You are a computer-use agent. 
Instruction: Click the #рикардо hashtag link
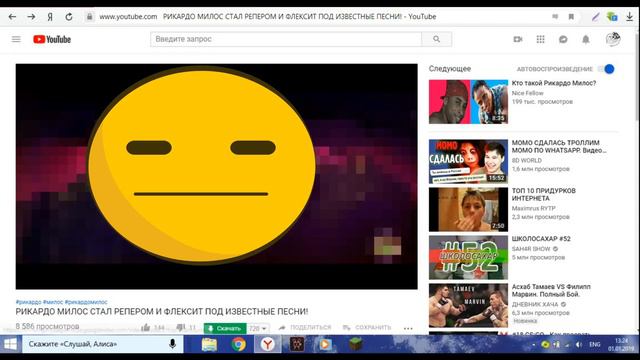pos(28,302)
